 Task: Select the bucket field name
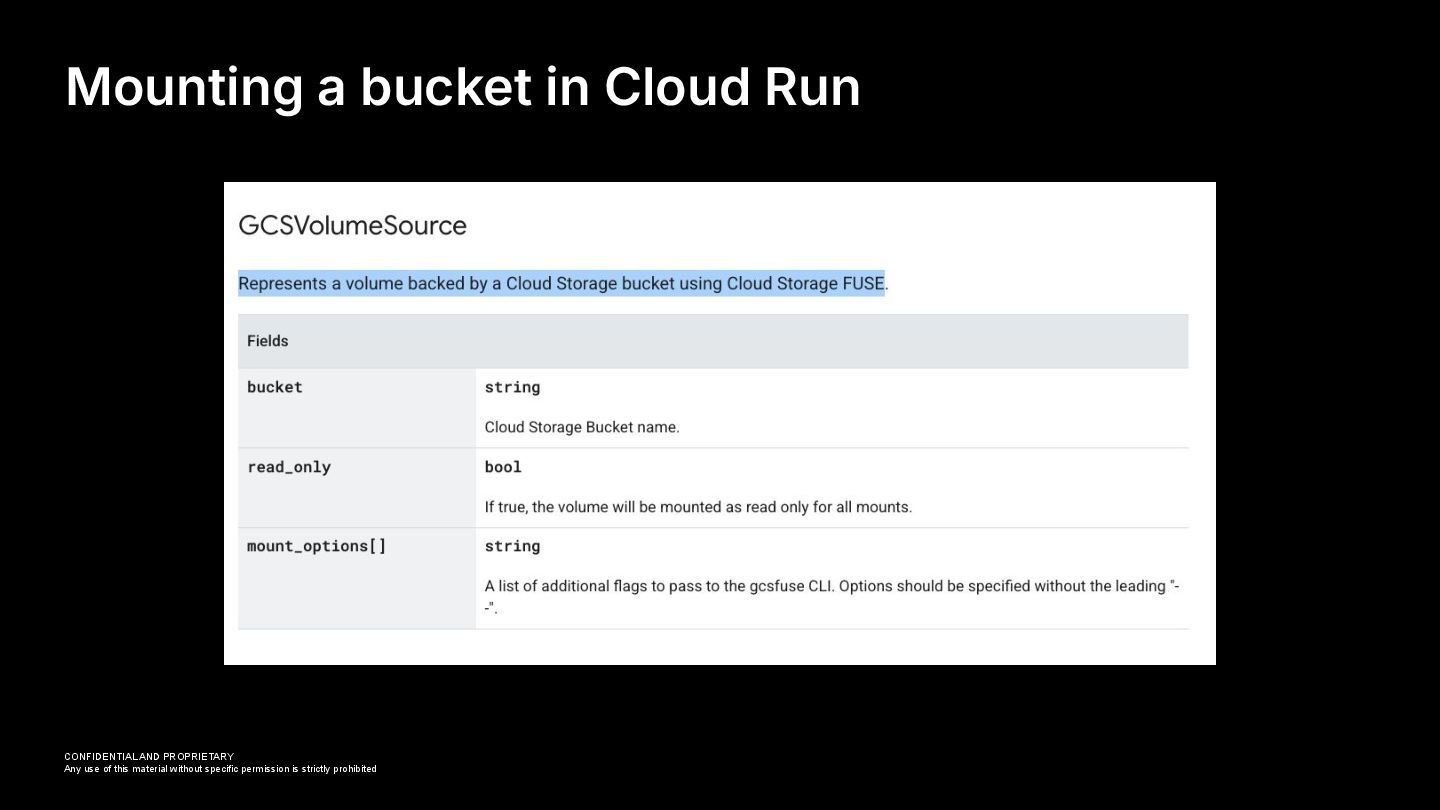275,387
